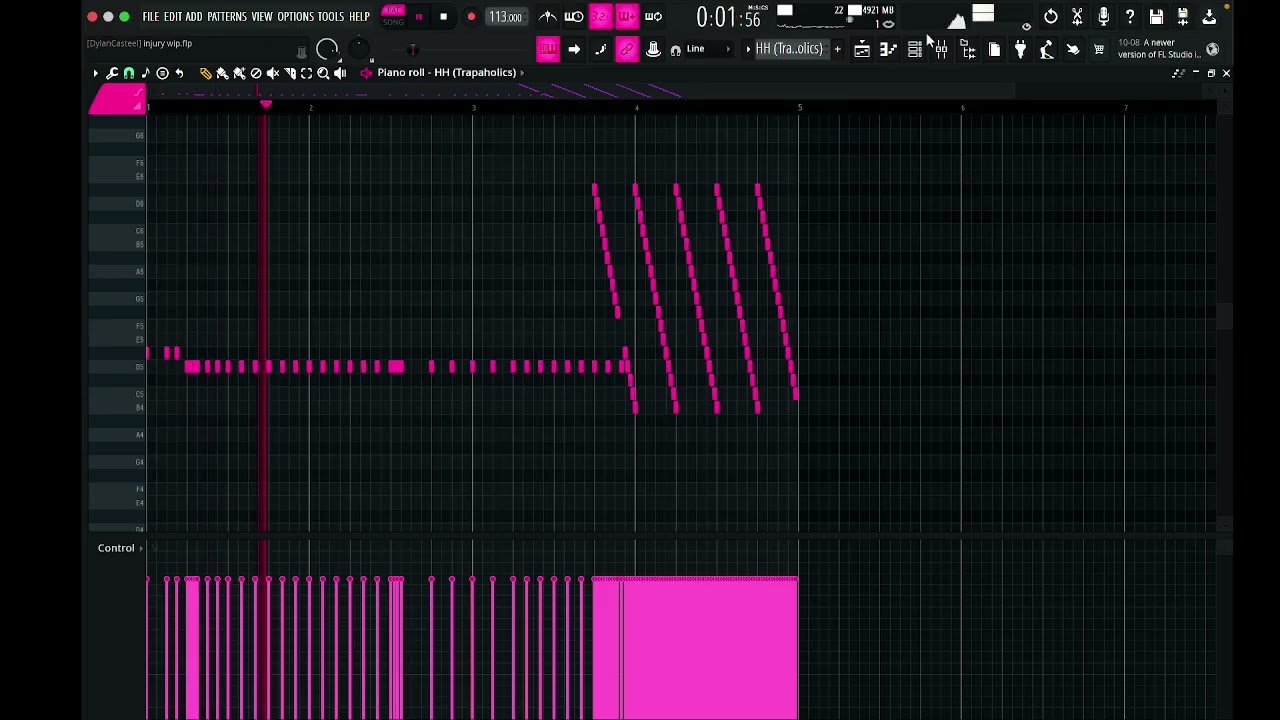Toggle the pink link multilink button
This screenshot has width=1280, height=720.
[x=627, y=49]
